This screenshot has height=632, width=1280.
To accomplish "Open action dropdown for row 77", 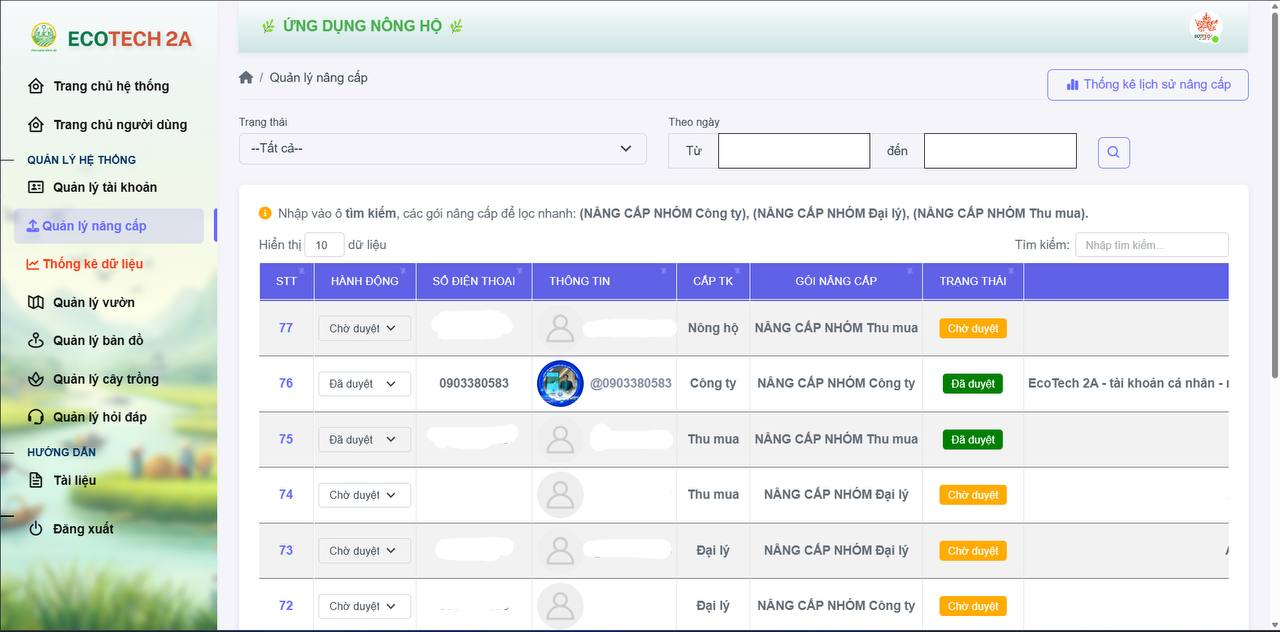I will (364, 329).
